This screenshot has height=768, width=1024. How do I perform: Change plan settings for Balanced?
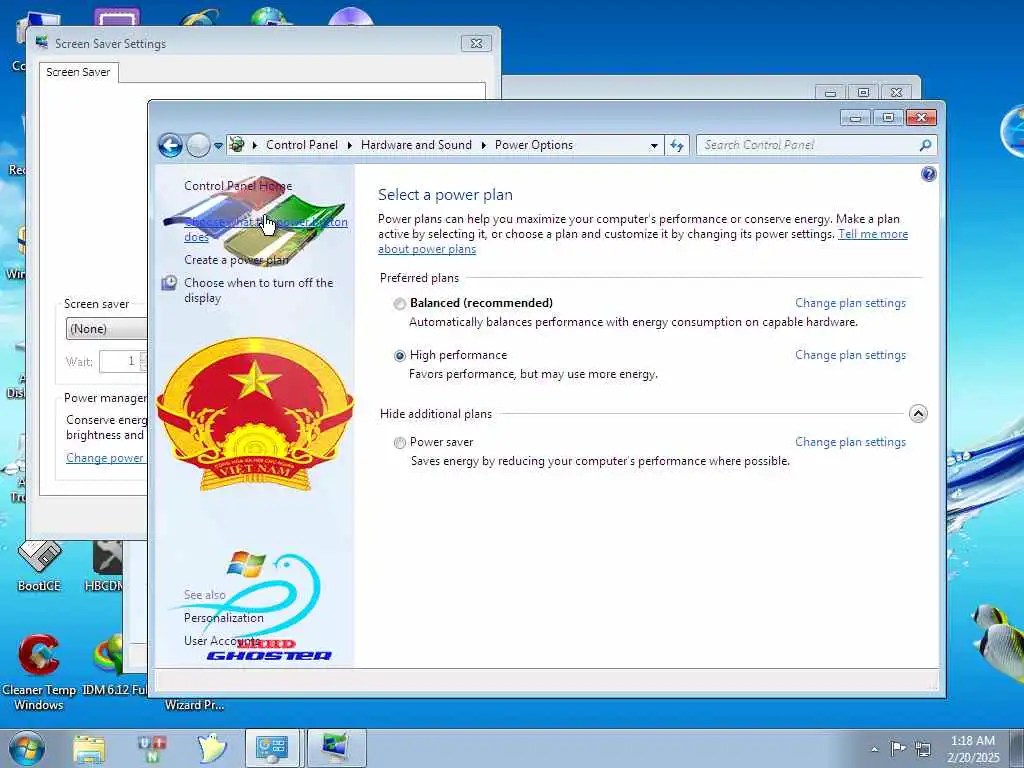pos(850,303)
